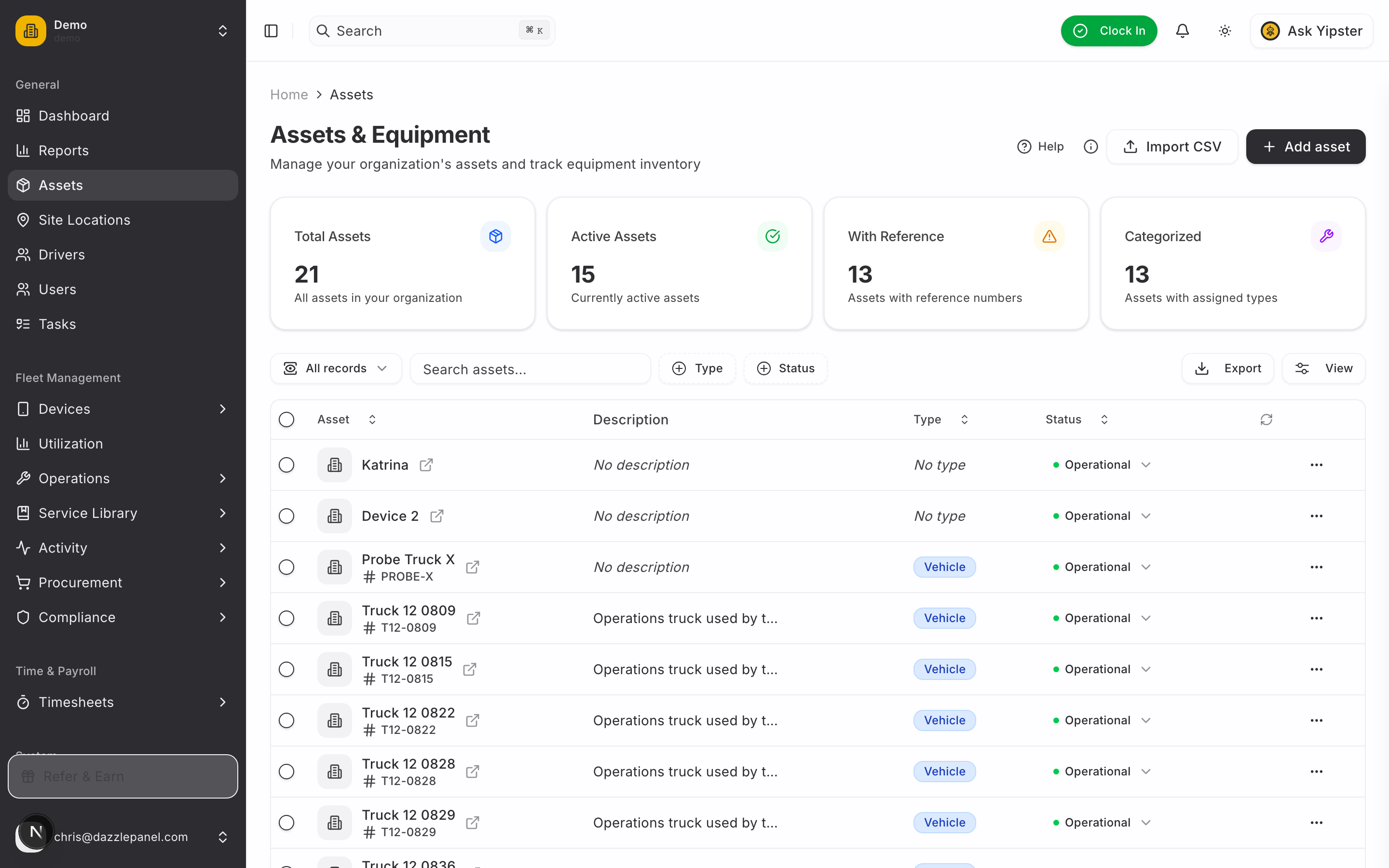Open Truck 12 0815 external link icon
The width and height of the screenshot is (1389, 868).
(x=469, y=669)
